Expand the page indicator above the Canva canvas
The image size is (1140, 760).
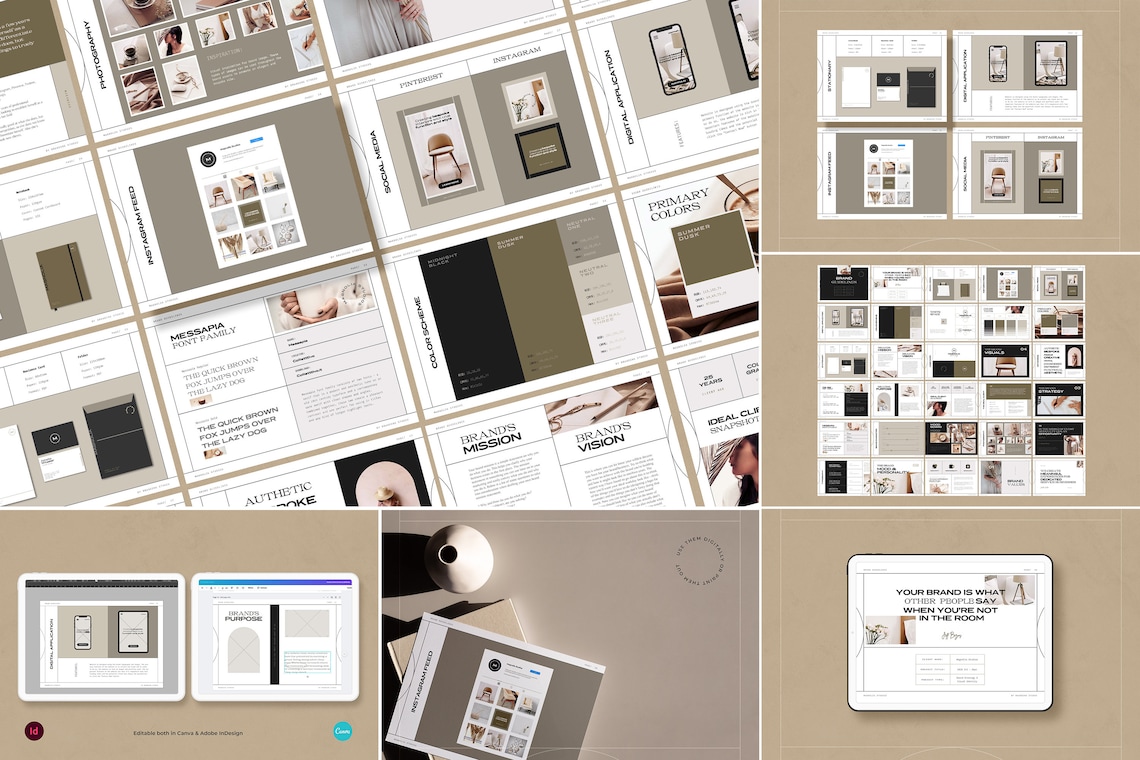point(222,597)
